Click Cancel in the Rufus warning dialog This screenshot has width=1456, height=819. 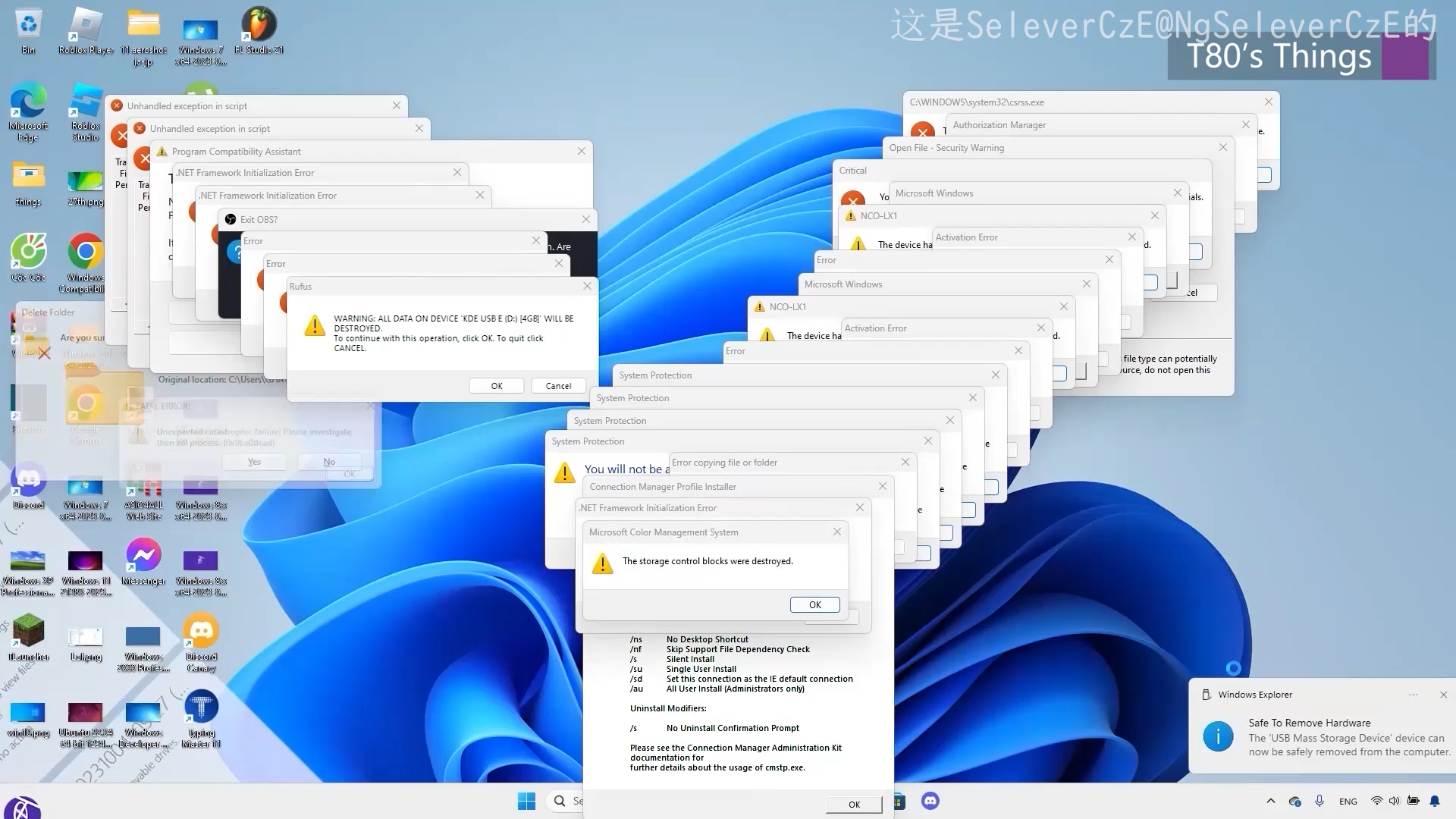point(559,386)
